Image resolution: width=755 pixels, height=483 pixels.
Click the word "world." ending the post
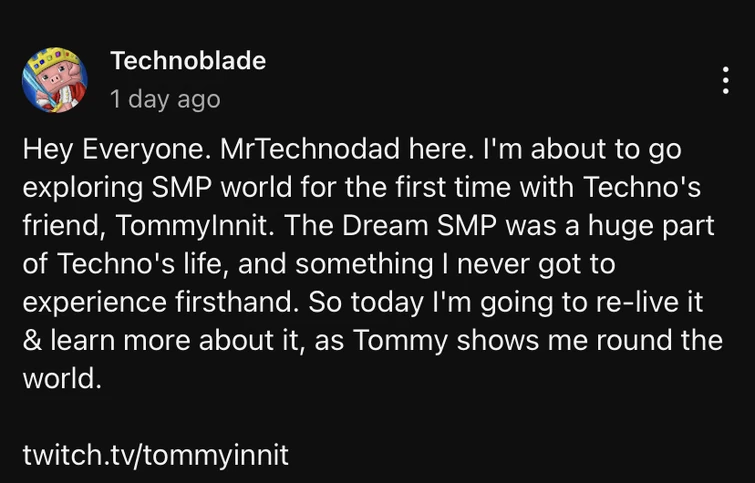(x=62, y=379)
